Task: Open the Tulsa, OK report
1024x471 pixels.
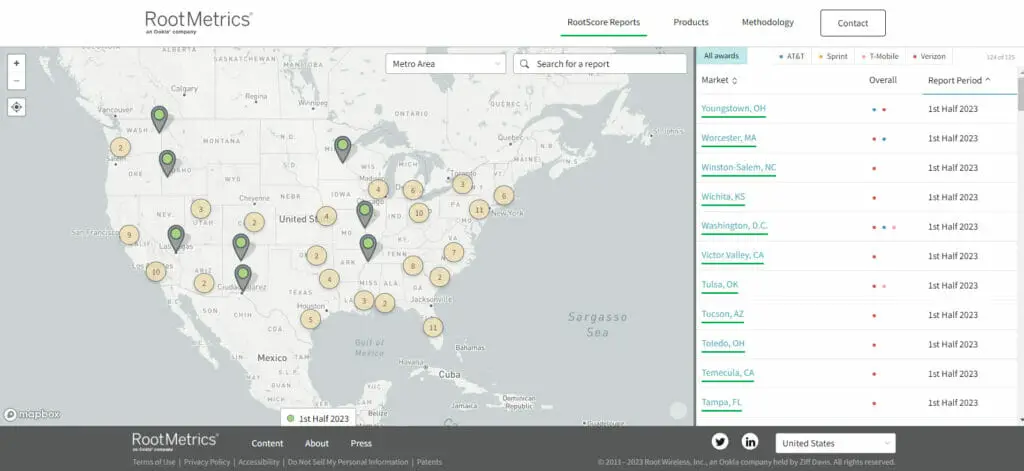Action: 720,285
